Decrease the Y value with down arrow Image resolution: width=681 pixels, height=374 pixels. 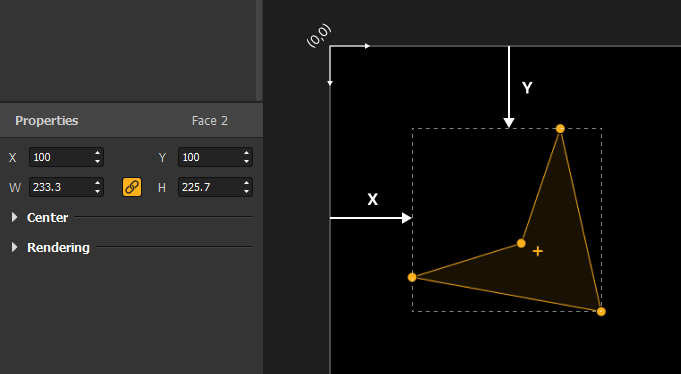246,162
